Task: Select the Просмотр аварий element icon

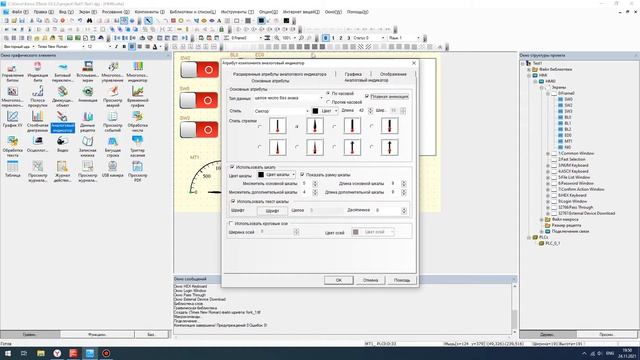Action: pyautogui.click(x=112, y=96)
